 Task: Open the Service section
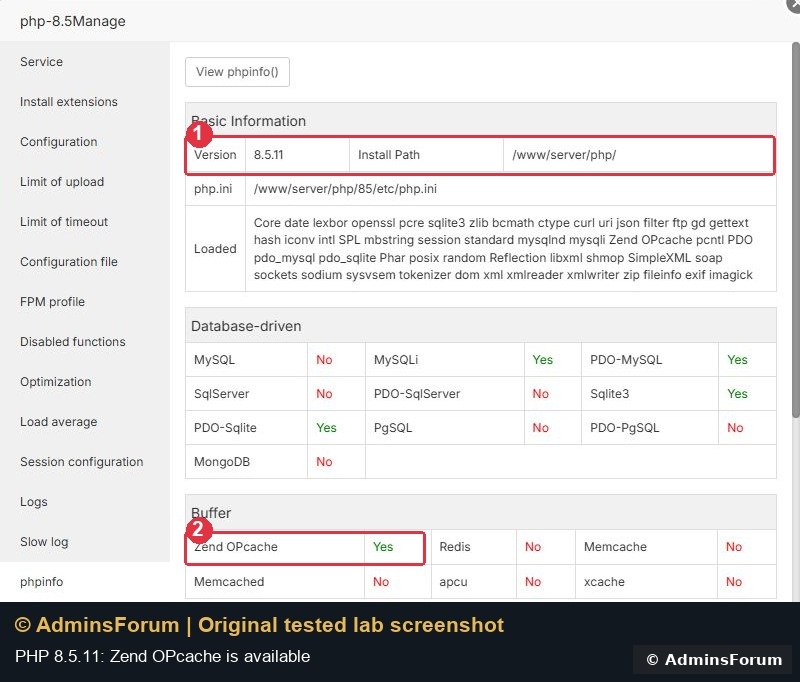(x=41, y=62)
